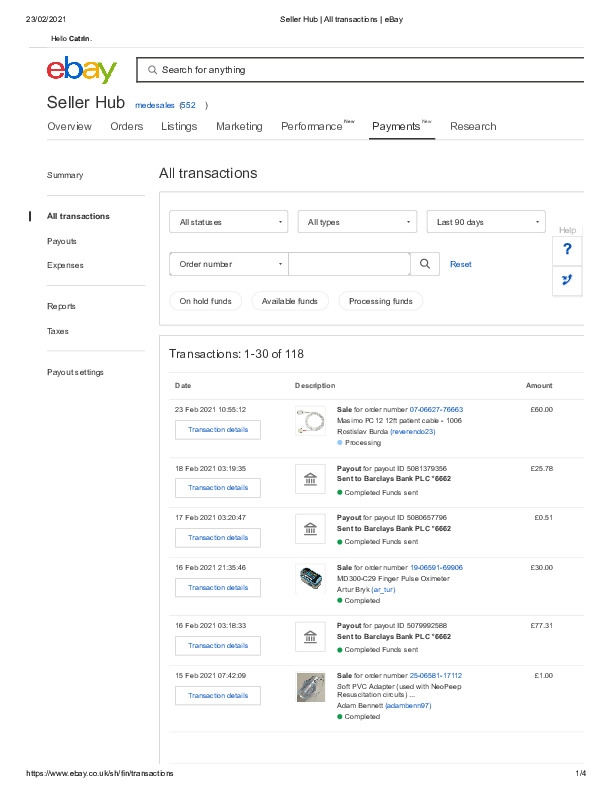Click bank icon for payout ID 5081379356
Viewport: 613px width, 793px height.
310,479
